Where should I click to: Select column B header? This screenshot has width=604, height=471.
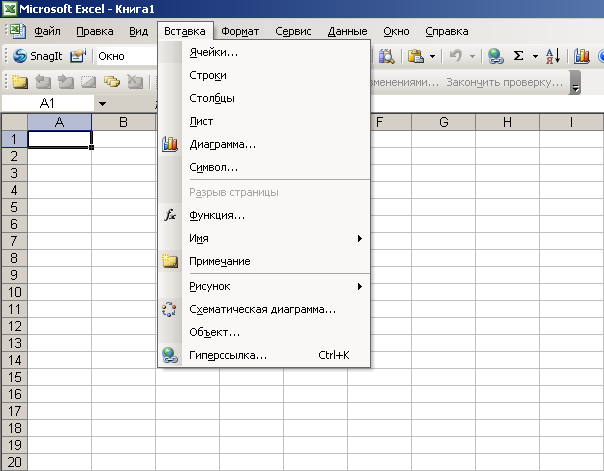pos(123,122)
